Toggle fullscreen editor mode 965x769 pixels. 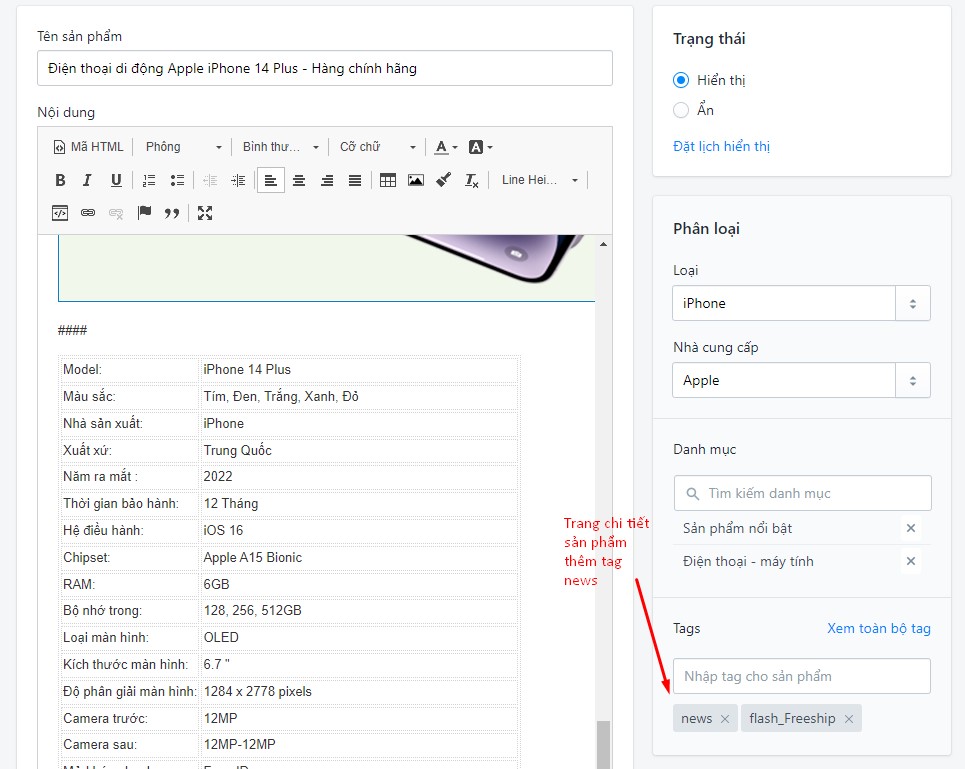[x=205, y=213]
